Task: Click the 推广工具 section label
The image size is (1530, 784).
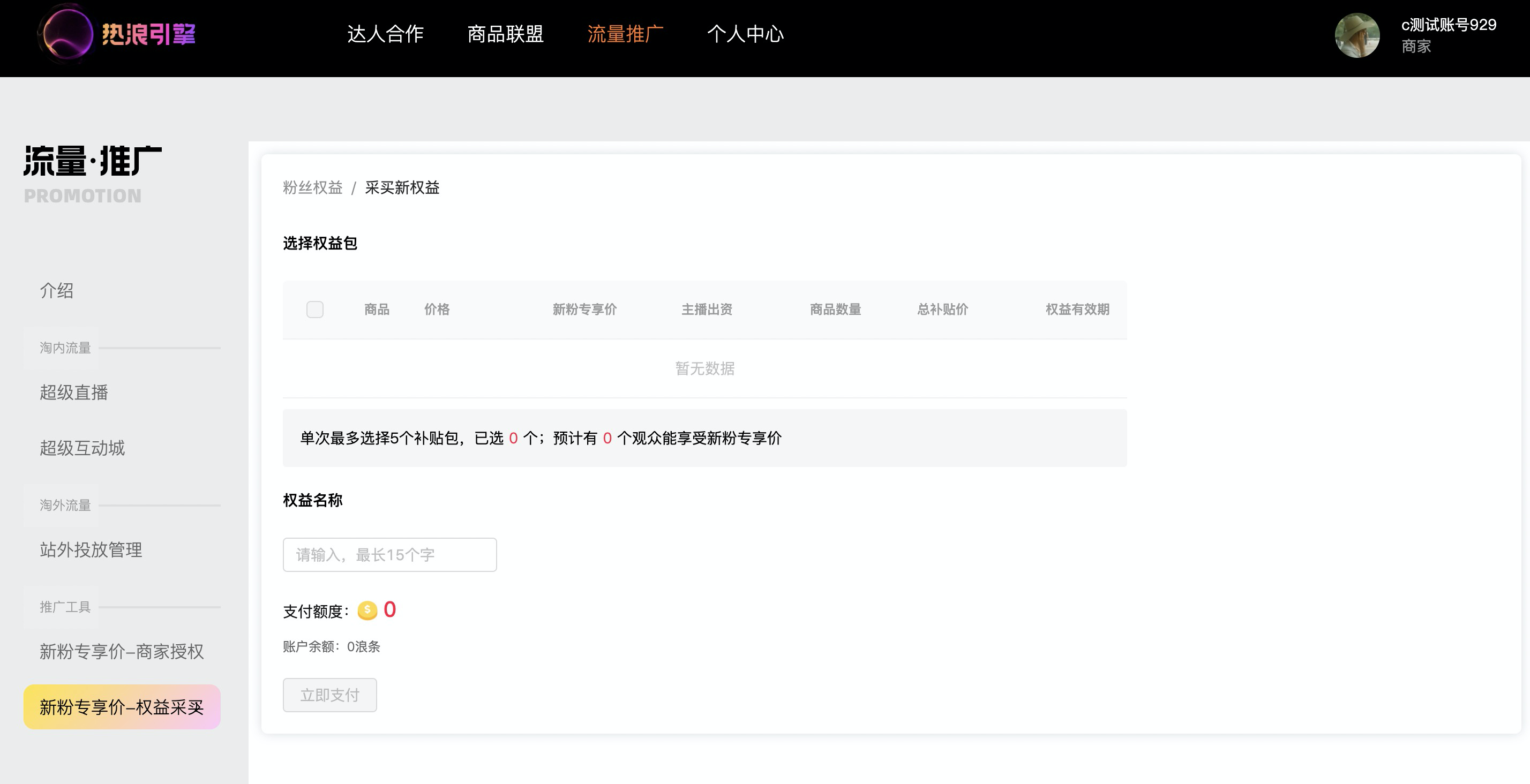Action: 65,607
